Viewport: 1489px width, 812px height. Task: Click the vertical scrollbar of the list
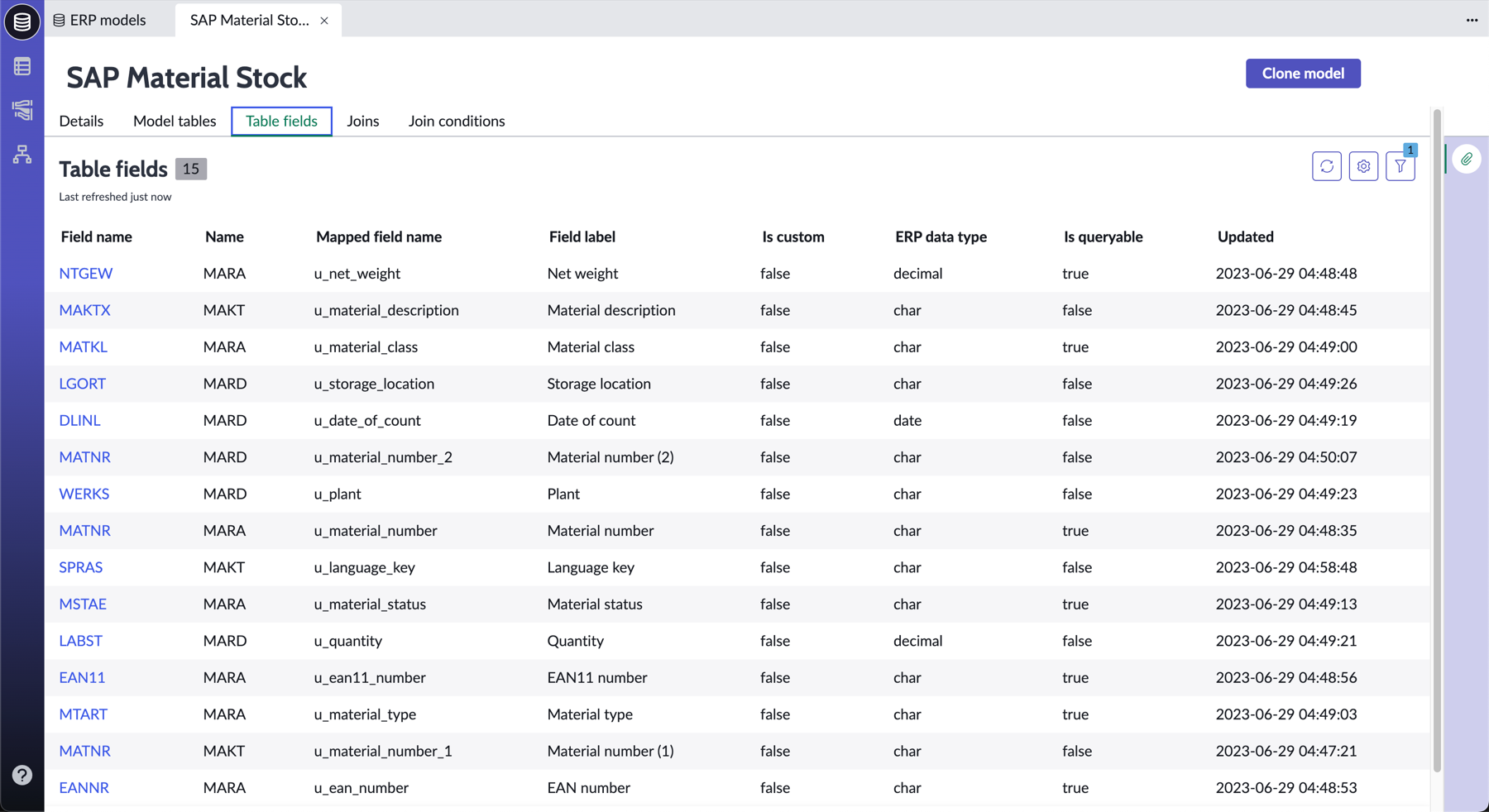point(1437,441)
